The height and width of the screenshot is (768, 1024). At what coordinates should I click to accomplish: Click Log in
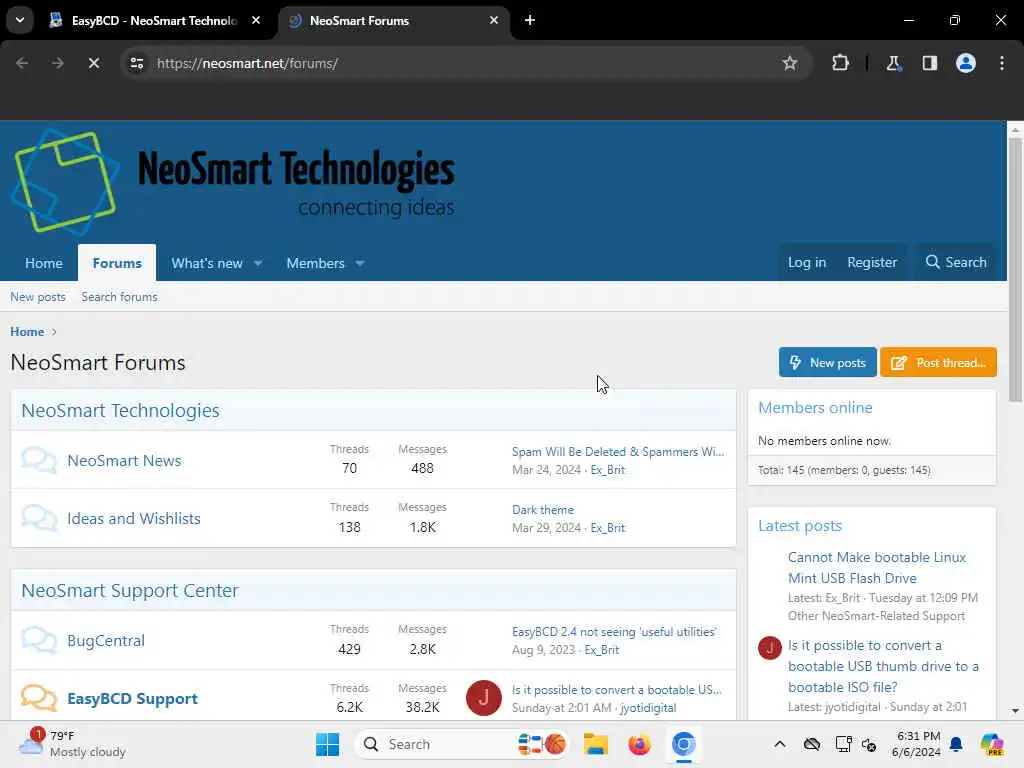[x=807, y=262]
